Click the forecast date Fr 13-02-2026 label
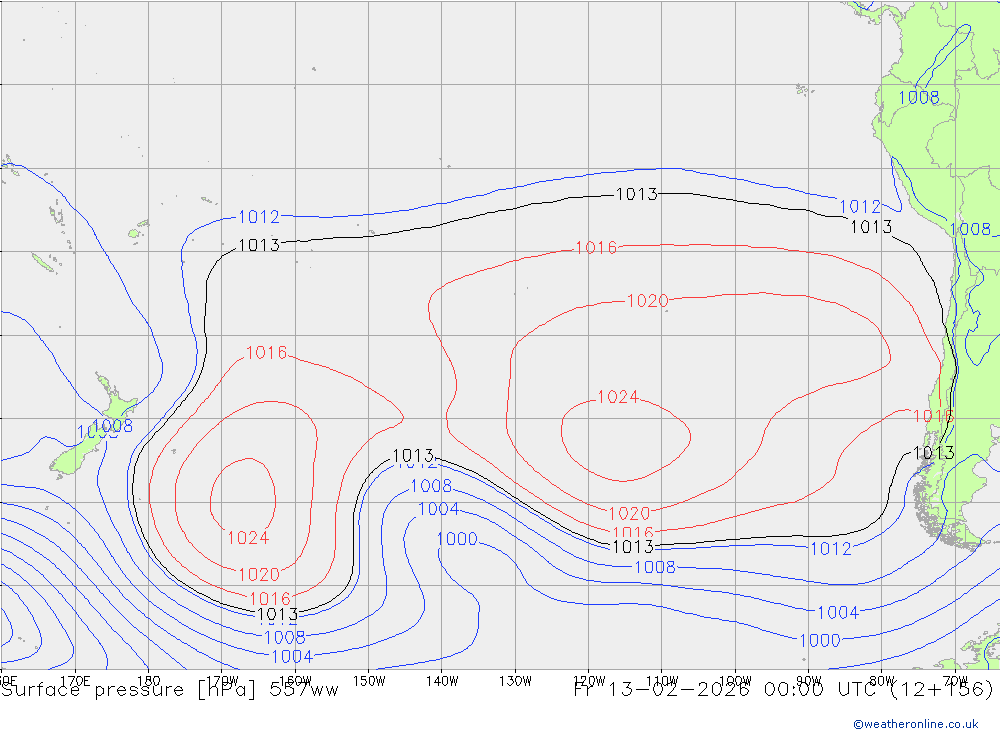1000x733 pixels. coord(660,689)
